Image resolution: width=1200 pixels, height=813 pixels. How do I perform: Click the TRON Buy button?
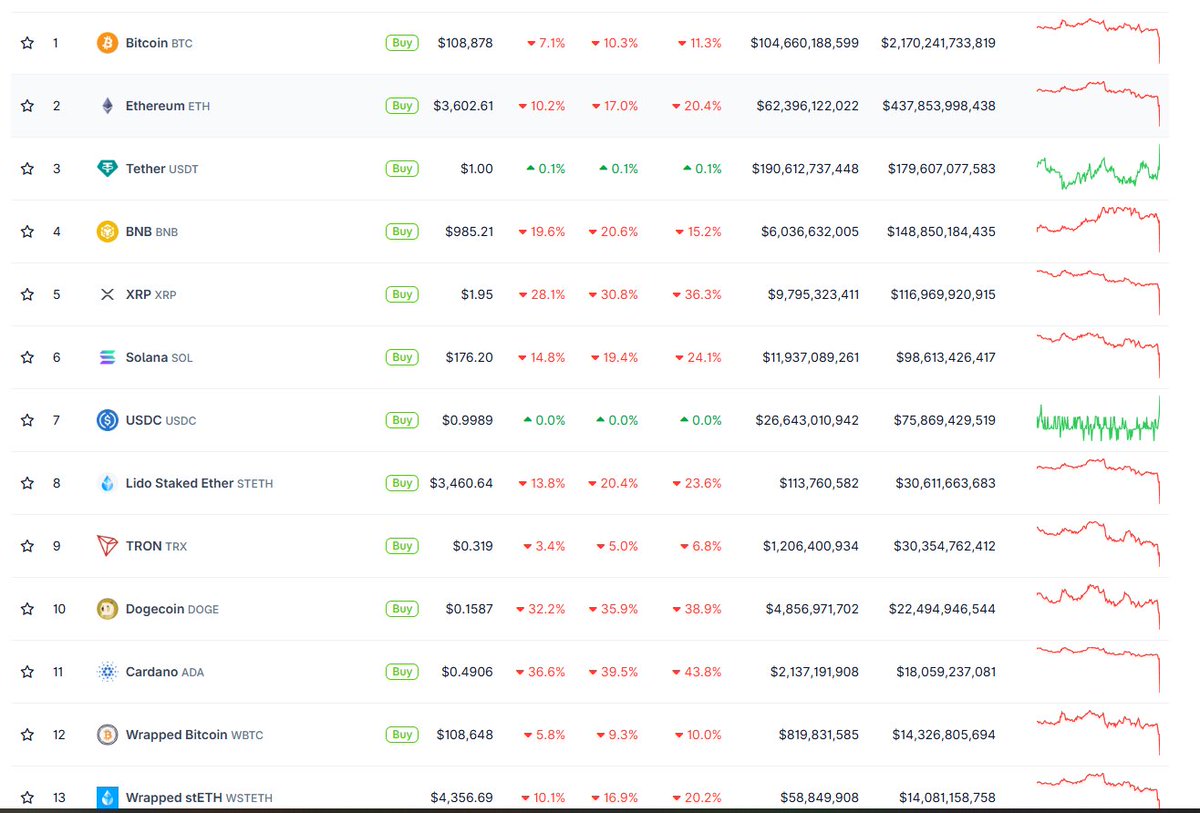402,547
